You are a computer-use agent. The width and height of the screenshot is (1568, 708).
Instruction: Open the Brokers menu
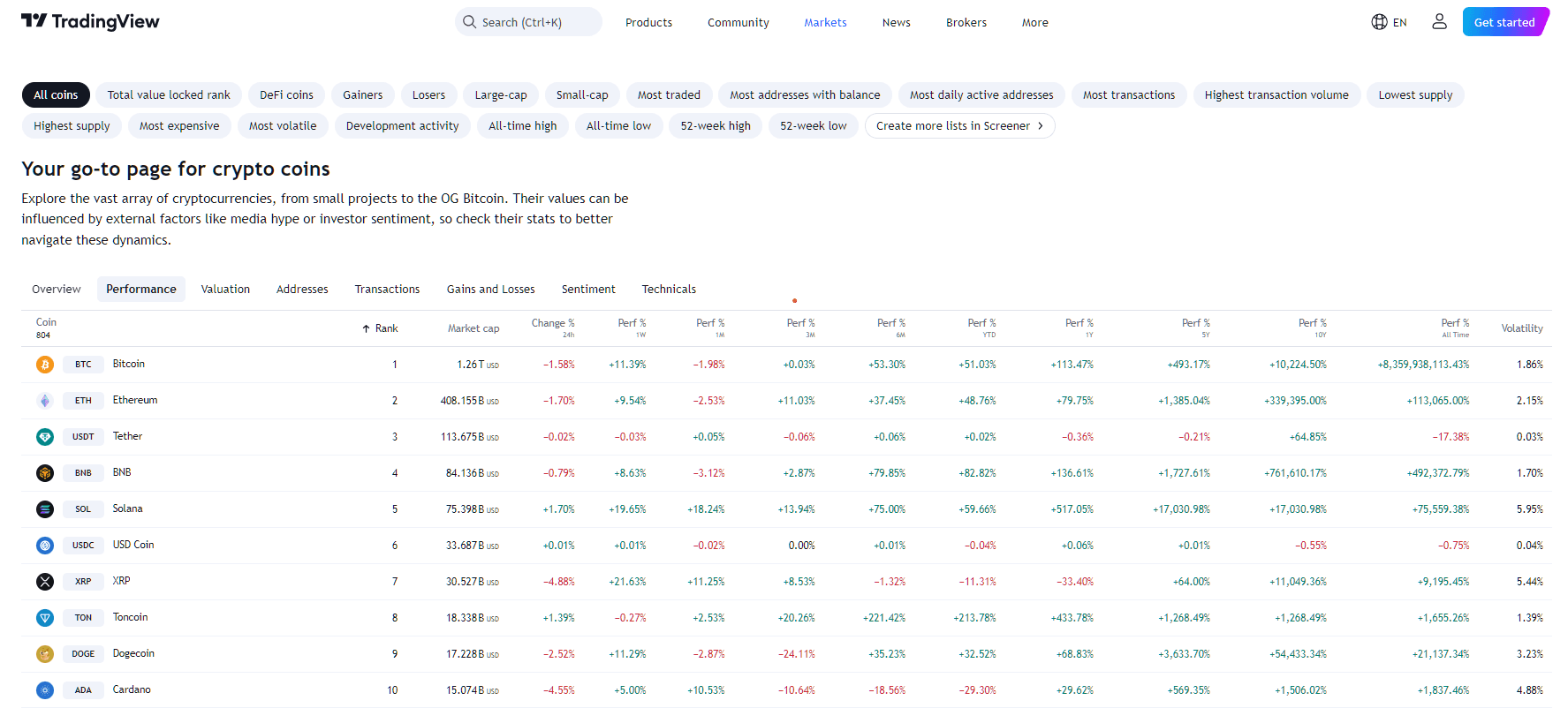pos(966,22)
